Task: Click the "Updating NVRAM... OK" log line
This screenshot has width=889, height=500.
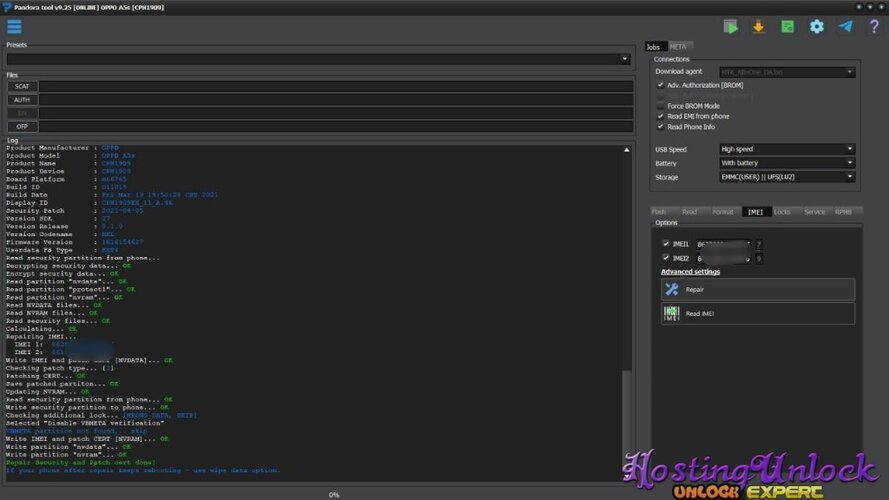Action: point(48,392)
